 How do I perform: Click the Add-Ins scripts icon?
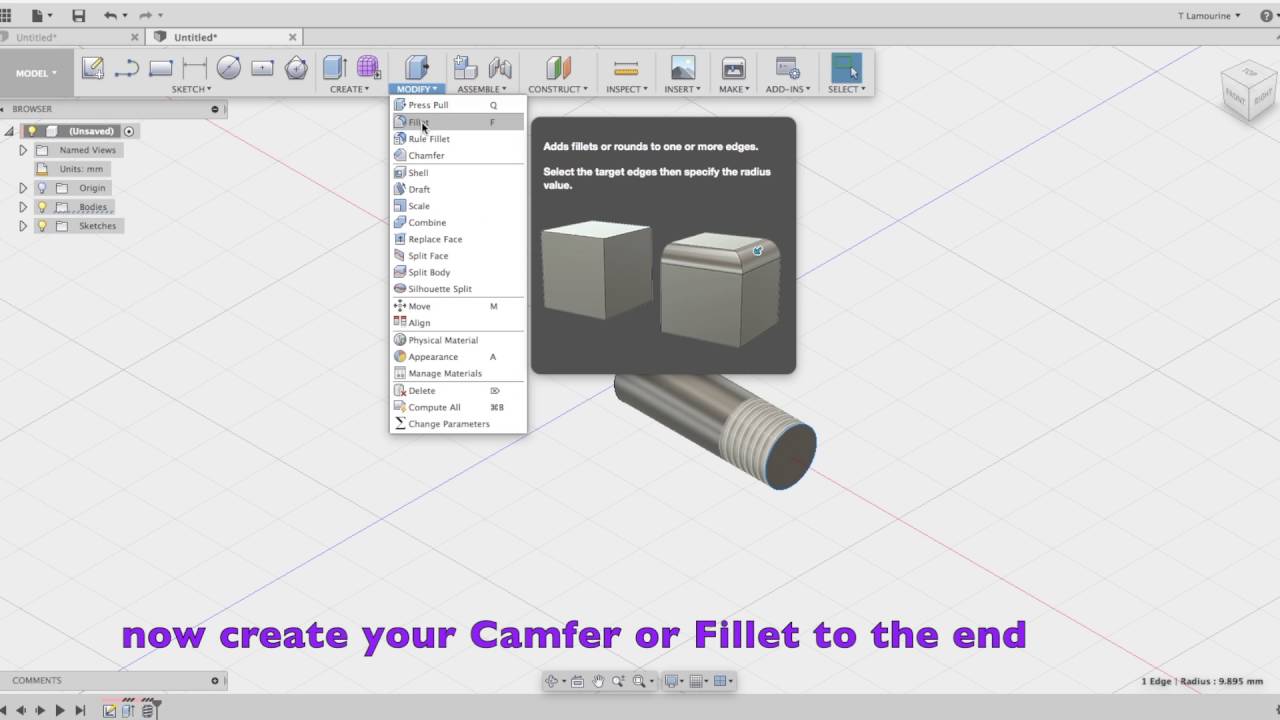pyautogui.click(x=787, y=68)
